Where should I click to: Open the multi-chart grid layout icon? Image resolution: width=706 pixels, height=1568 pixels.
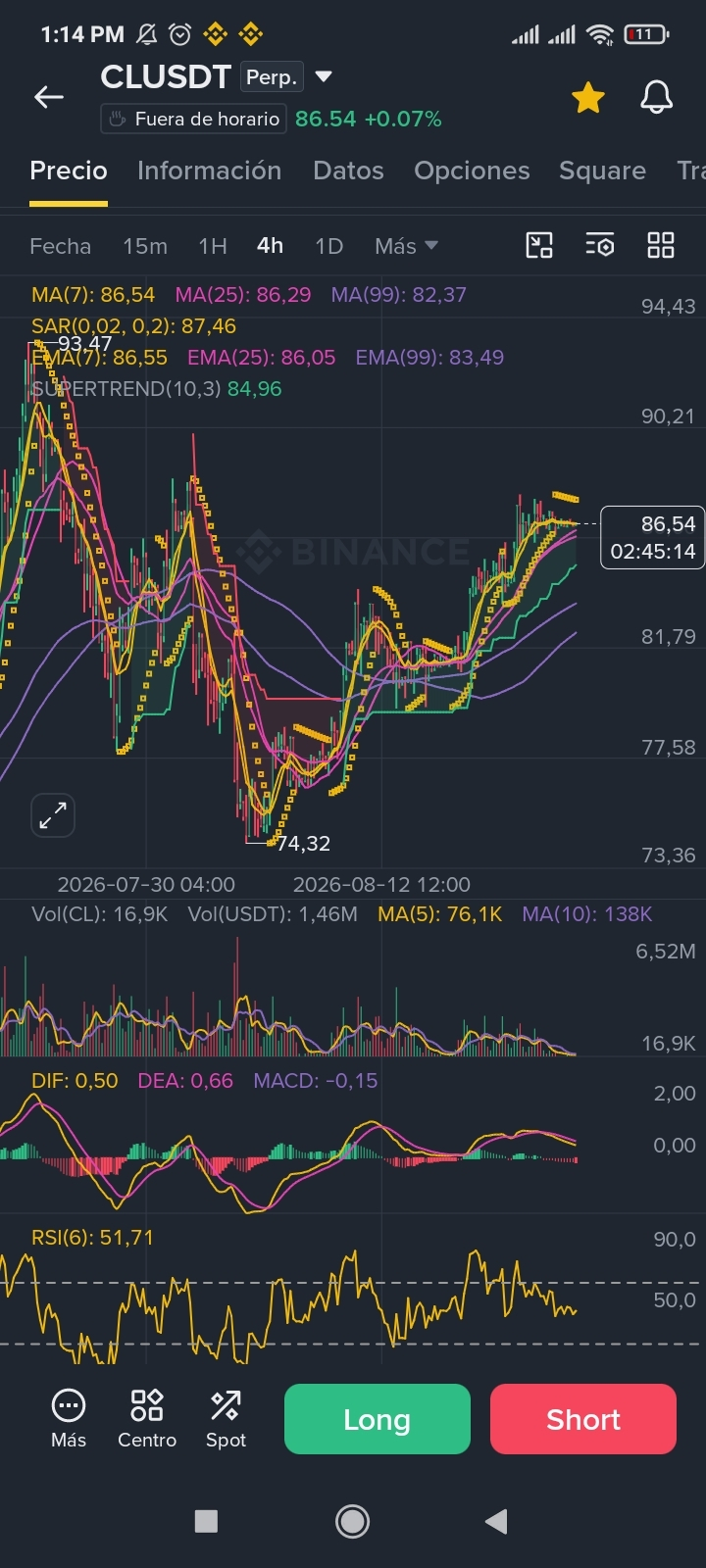[x=661, y=245]
